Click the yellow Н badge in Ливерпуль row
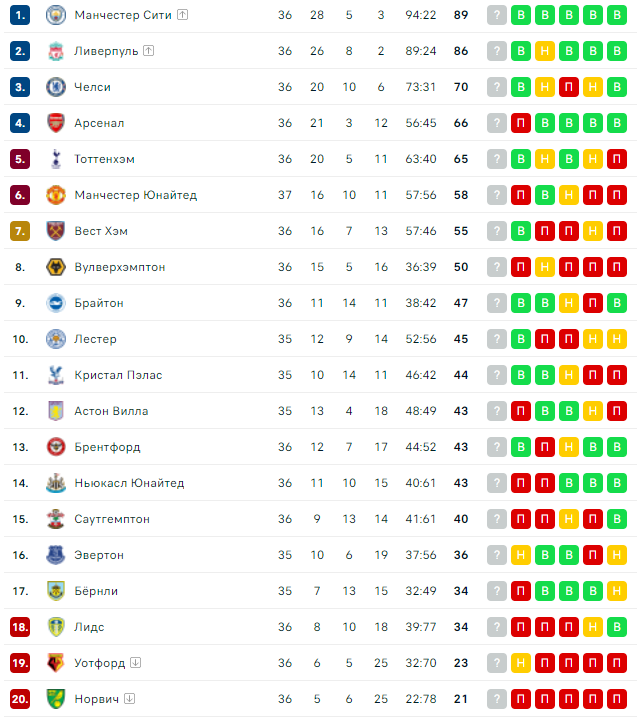This screenshot has height=719, width=640. point(545,51)
